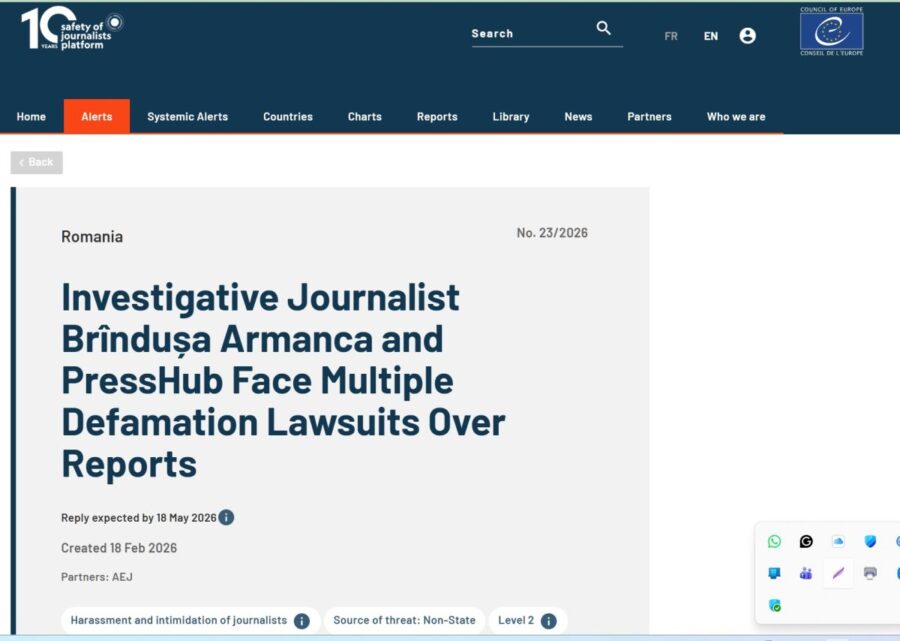Click the Council of Europe logo
The image size is (900, 641).
(831, 32)
